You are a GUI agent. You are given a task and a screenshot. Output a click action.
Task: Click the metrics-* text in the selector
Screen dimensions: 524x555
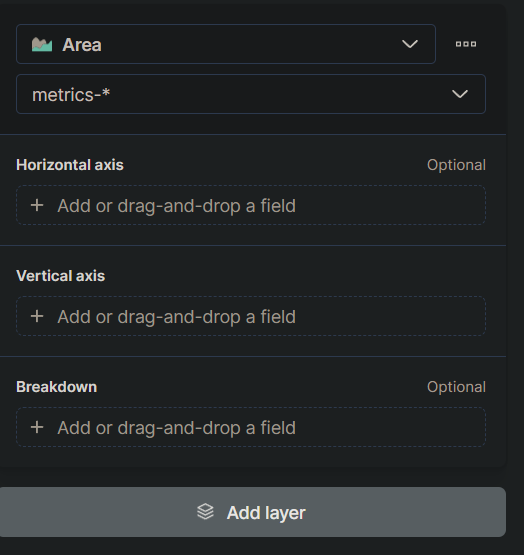(x=71, y=95)
